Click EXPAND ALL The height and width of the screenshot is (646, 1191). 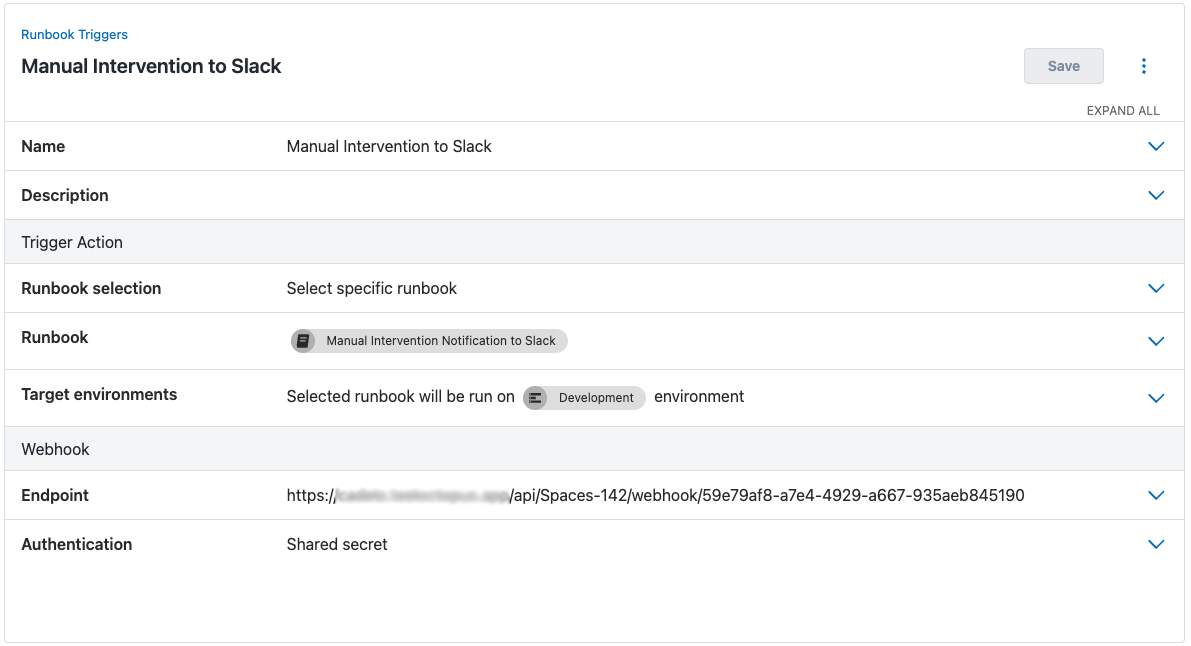(x=1123, y=111)
